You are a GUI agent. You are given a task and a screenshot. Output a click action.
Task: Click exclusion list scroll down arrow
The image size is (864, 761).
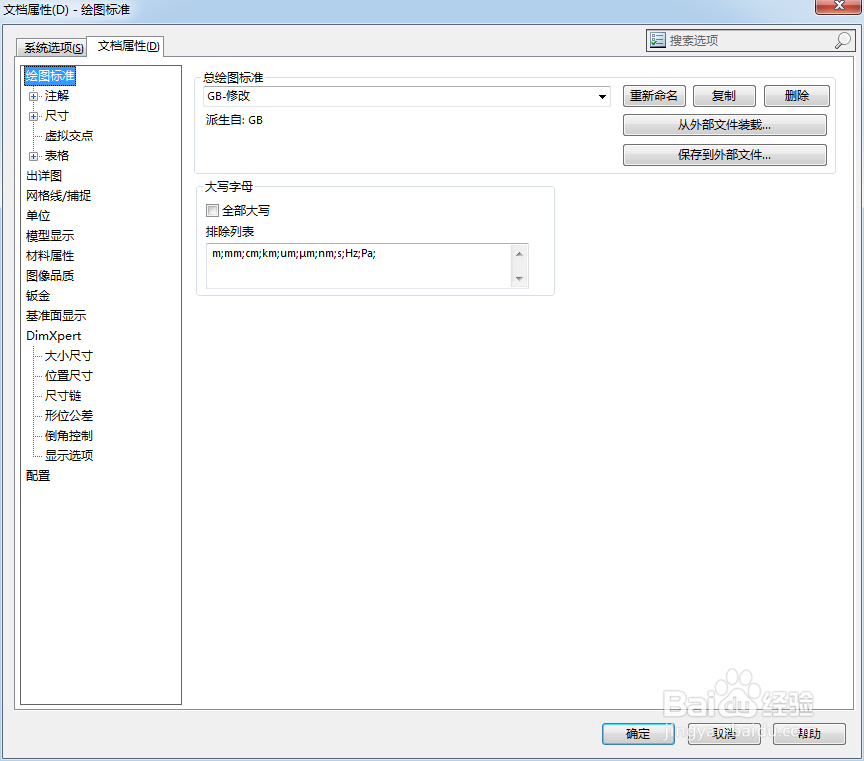pyautogui.click(x=519, y=279)
